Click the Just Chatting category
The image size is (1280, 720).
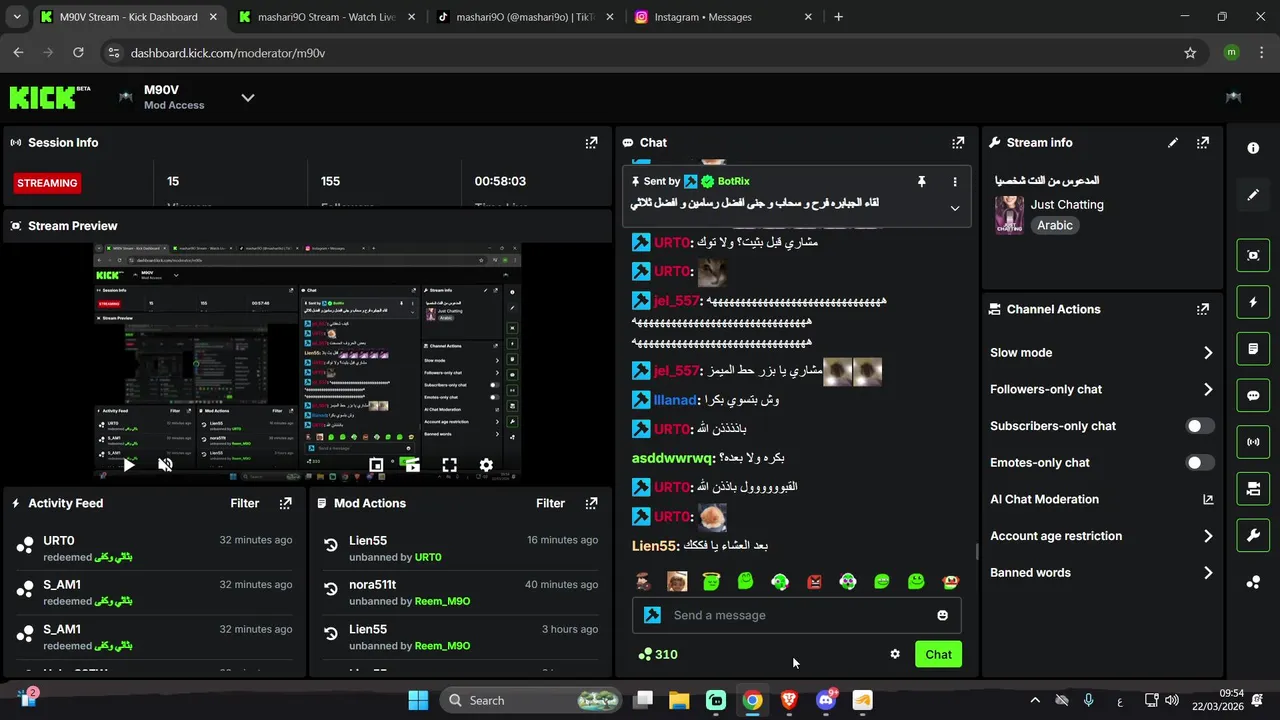[1067, 204]
